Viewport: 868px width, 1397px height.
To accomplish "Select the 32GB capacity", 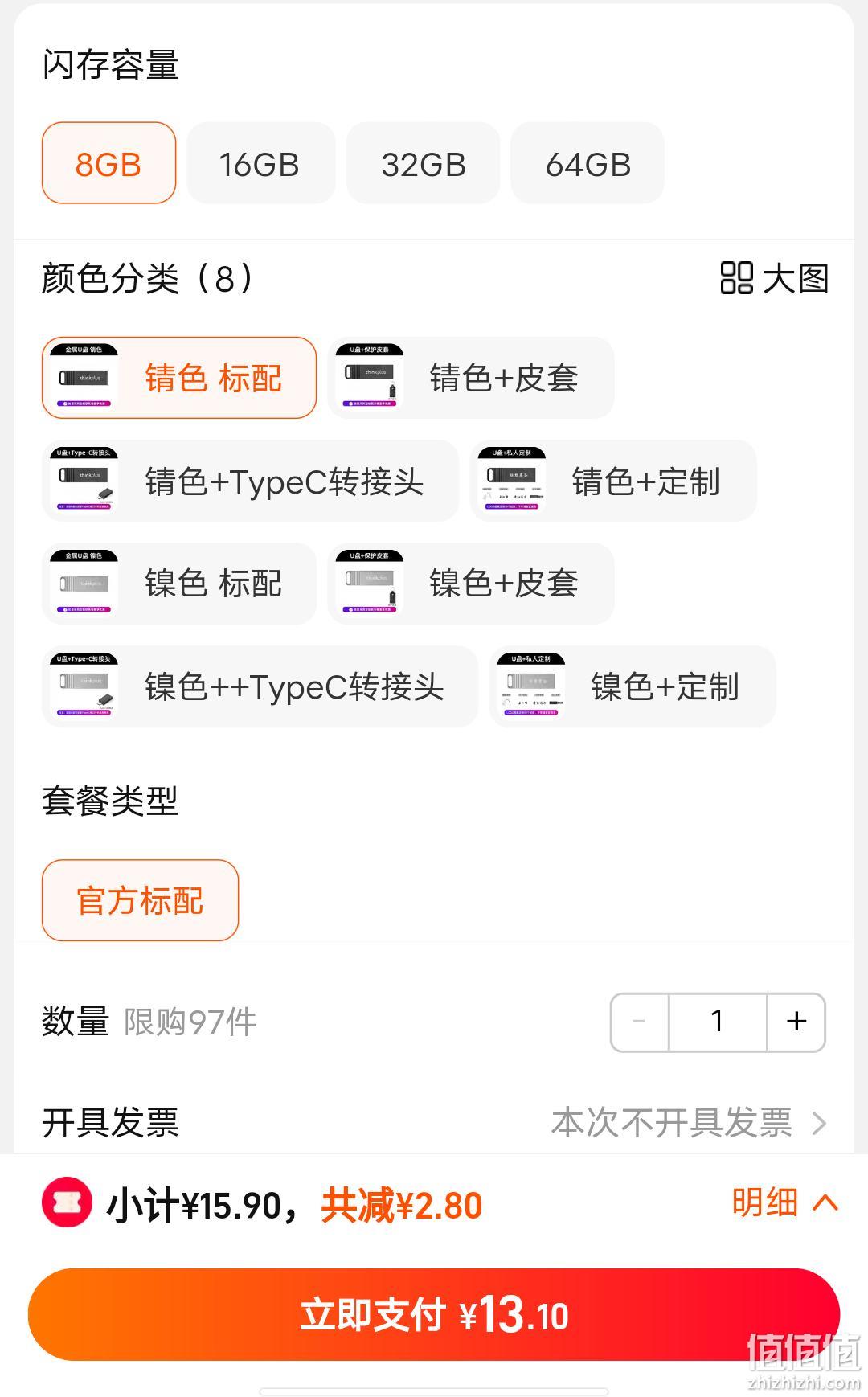I will [423, 163].
